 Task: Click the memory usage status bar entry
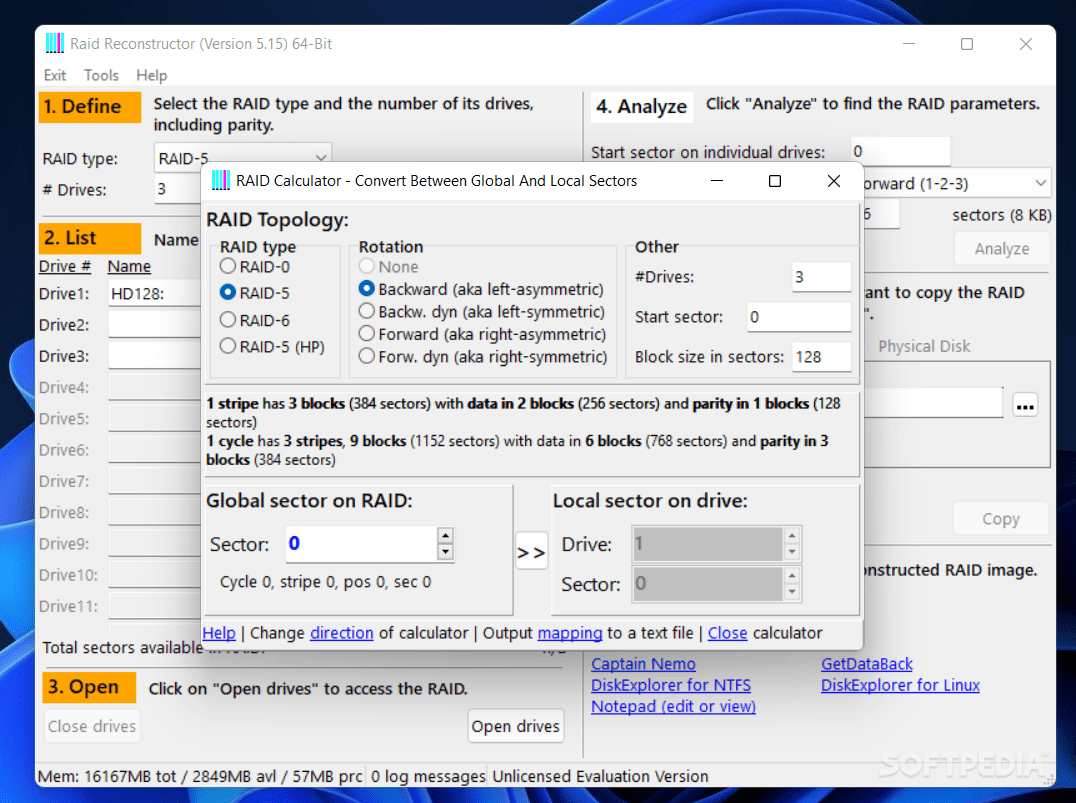[200, 776]
